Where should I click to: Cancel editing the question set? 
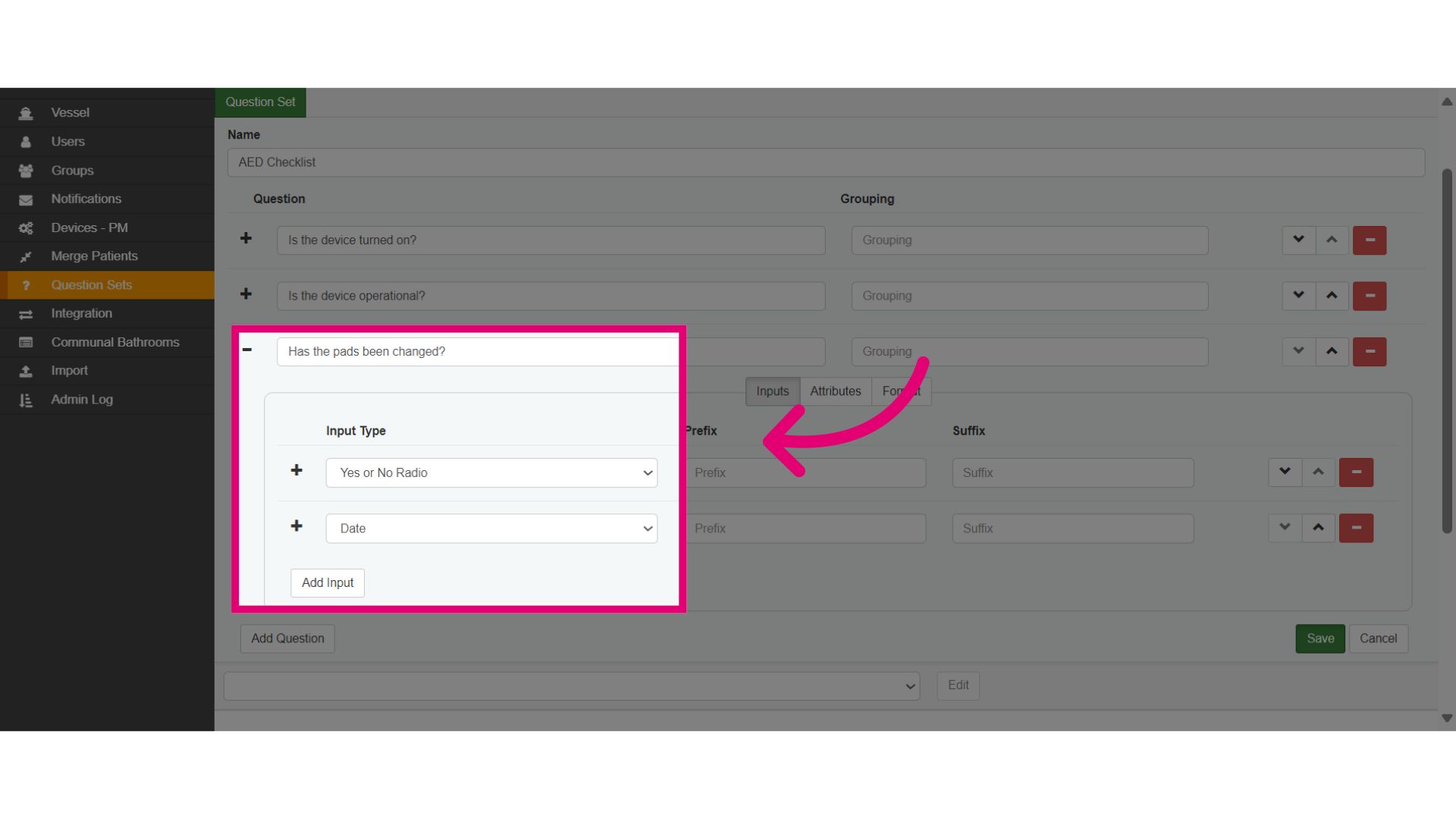[x=1378, y=639]
